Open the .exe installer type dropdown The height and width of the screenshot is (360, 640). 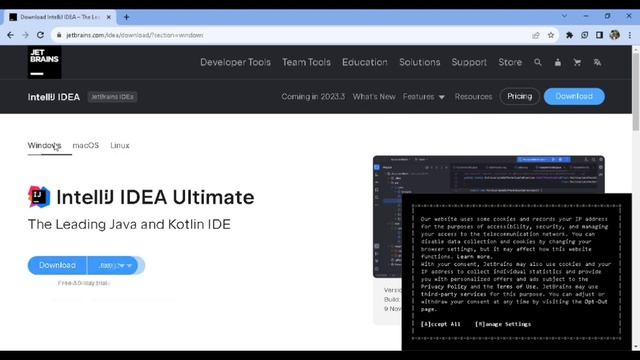[114, 265]
